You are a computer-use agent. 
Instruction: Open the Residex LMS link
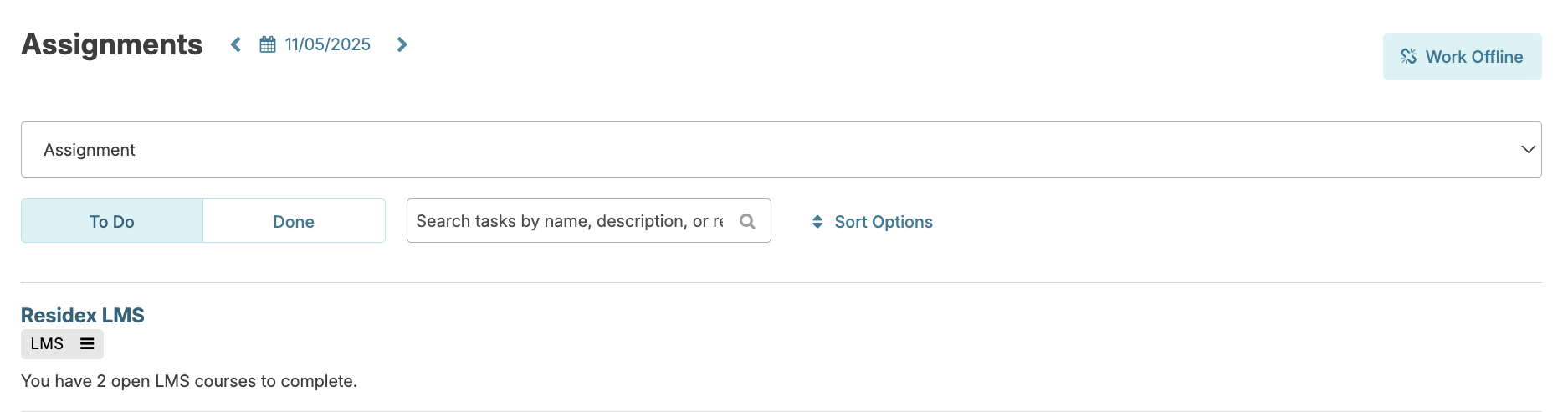coord(83,316)
